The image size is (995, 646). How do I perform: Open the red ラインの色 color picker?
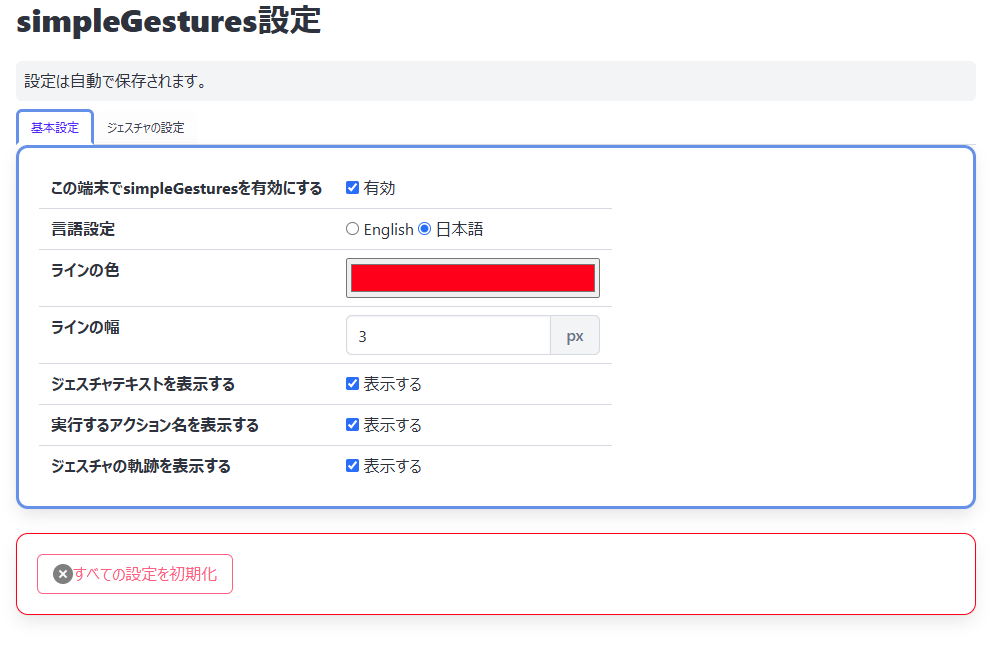473,278
